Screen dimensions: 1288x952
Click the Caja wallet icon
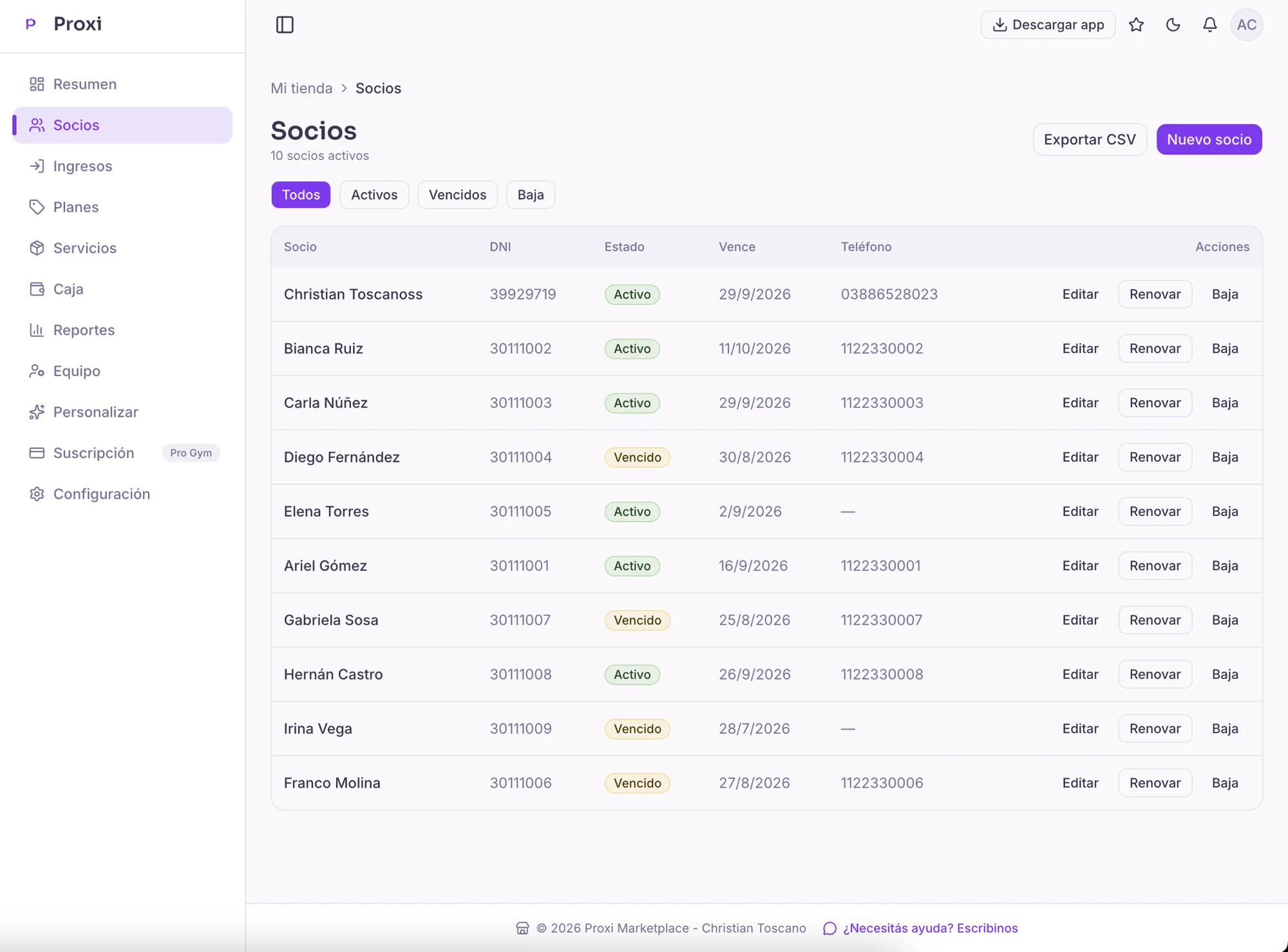pyautogui.click(x=37, y=289)
